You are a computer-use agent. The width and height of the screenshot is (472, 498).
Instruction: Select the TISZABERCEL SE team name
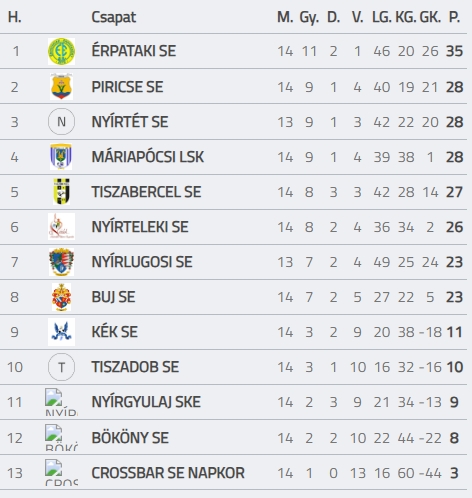click(x=146, y=192)
